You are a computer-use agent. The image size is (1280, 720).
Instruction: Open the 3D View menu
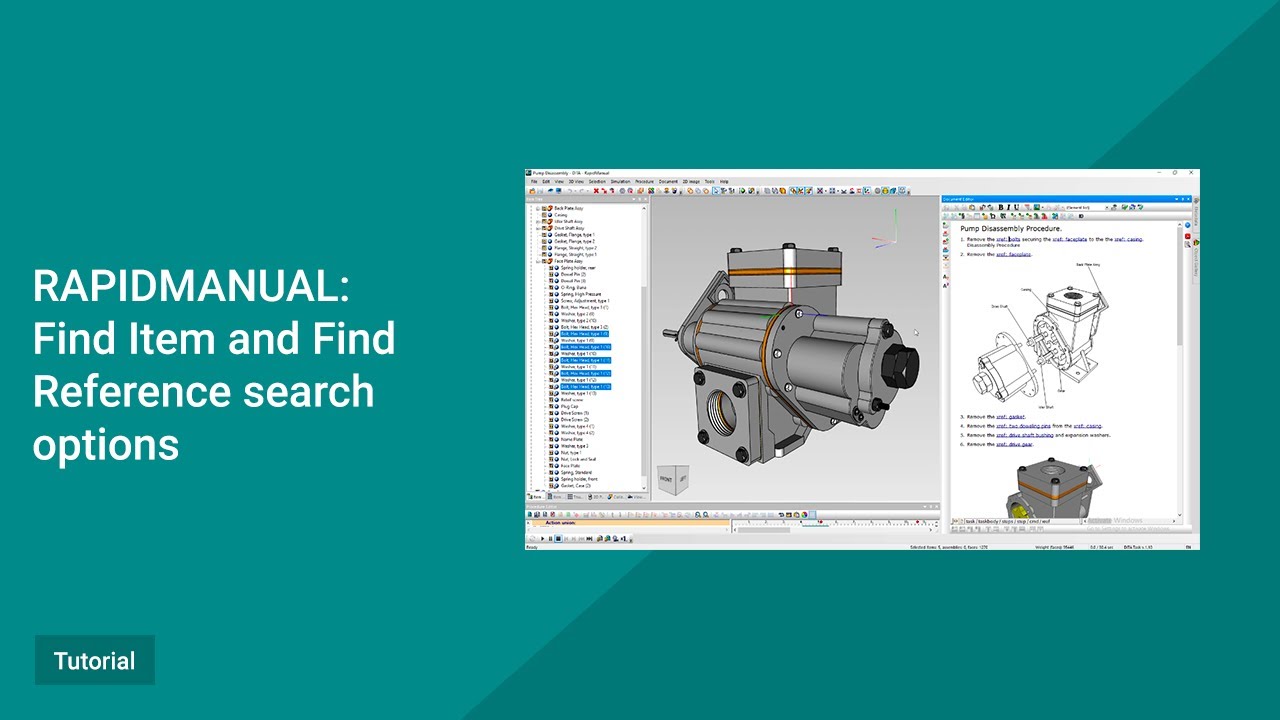coord(576,181)
